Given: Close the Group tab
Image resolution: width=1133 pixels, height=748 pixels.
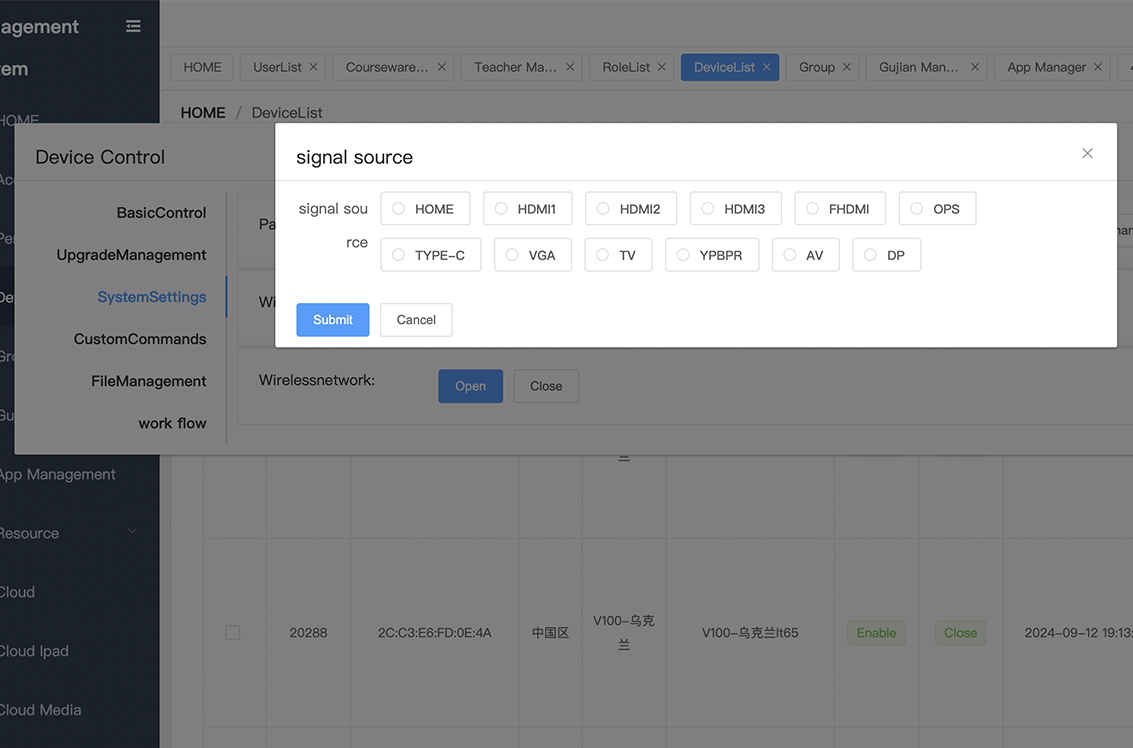Looking at the screenshot, I should point(846,67).
